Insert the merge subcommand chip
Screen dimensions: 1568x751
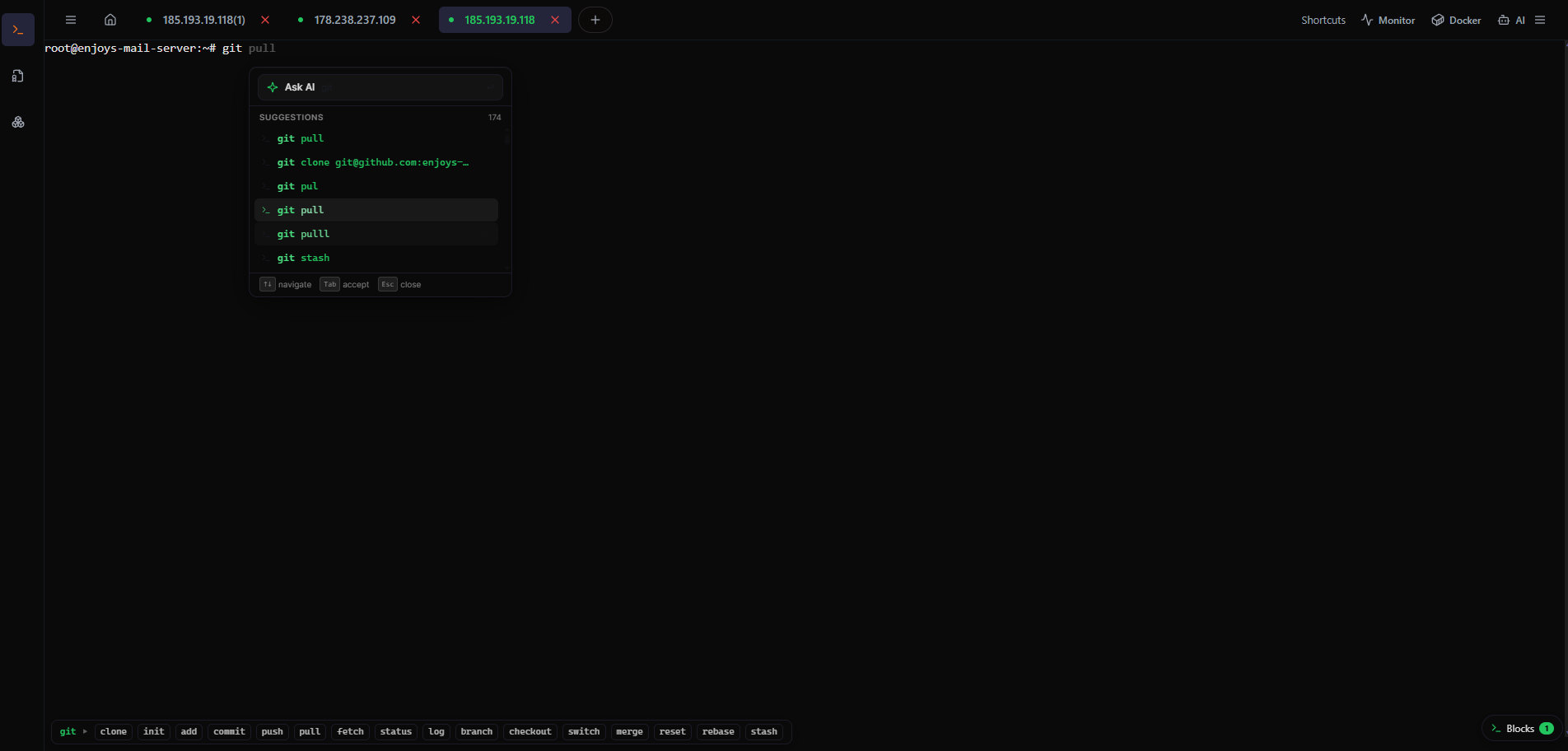pos(629,731)
